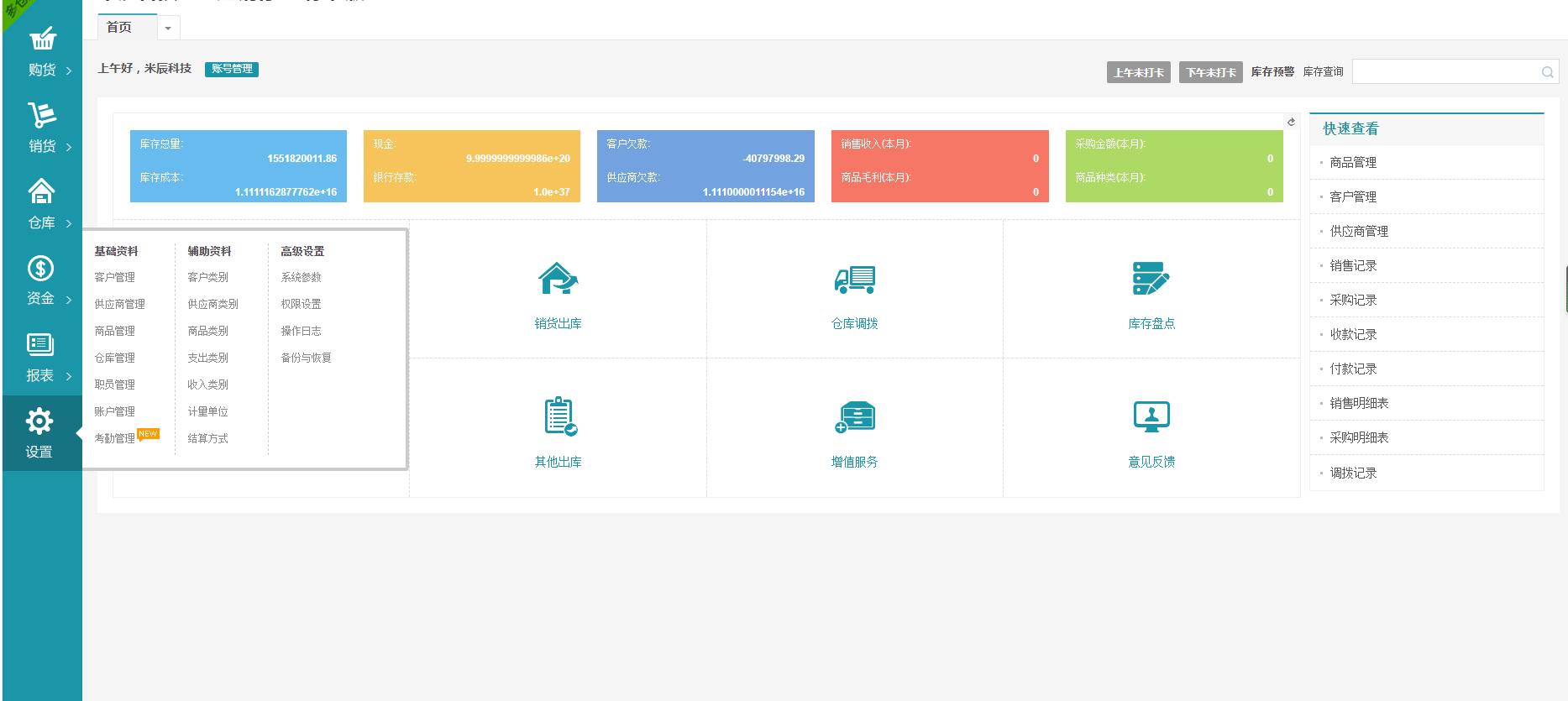Expand the 报表 sidebar menu
The width and height of the screenshot is (1568, 701).
[x=42, y=357]
